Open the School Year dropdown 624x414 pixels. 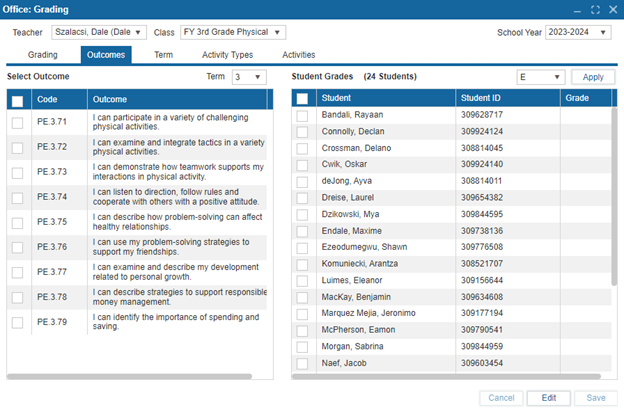coord(578,33)
